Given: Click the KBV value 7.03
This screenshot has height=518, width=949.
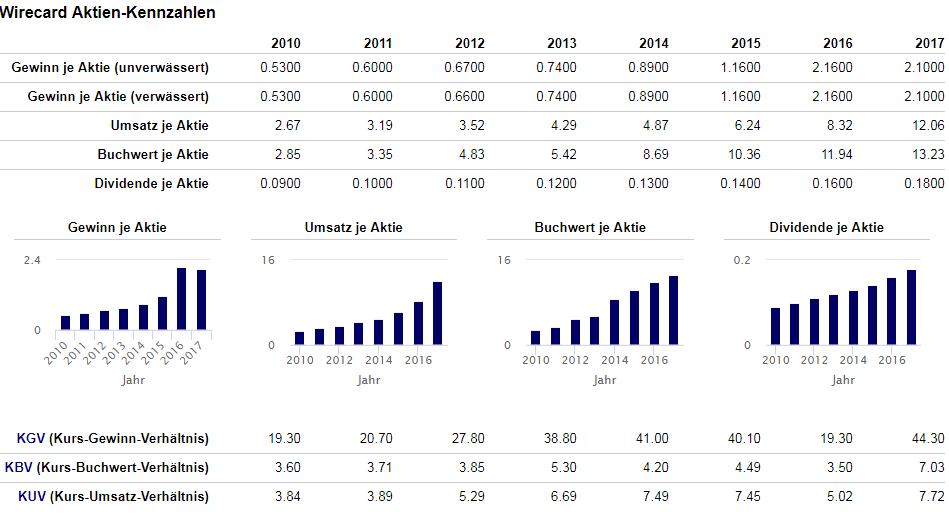Looking at the screenshot, I should pyautogui.click(x=931, y=467).
